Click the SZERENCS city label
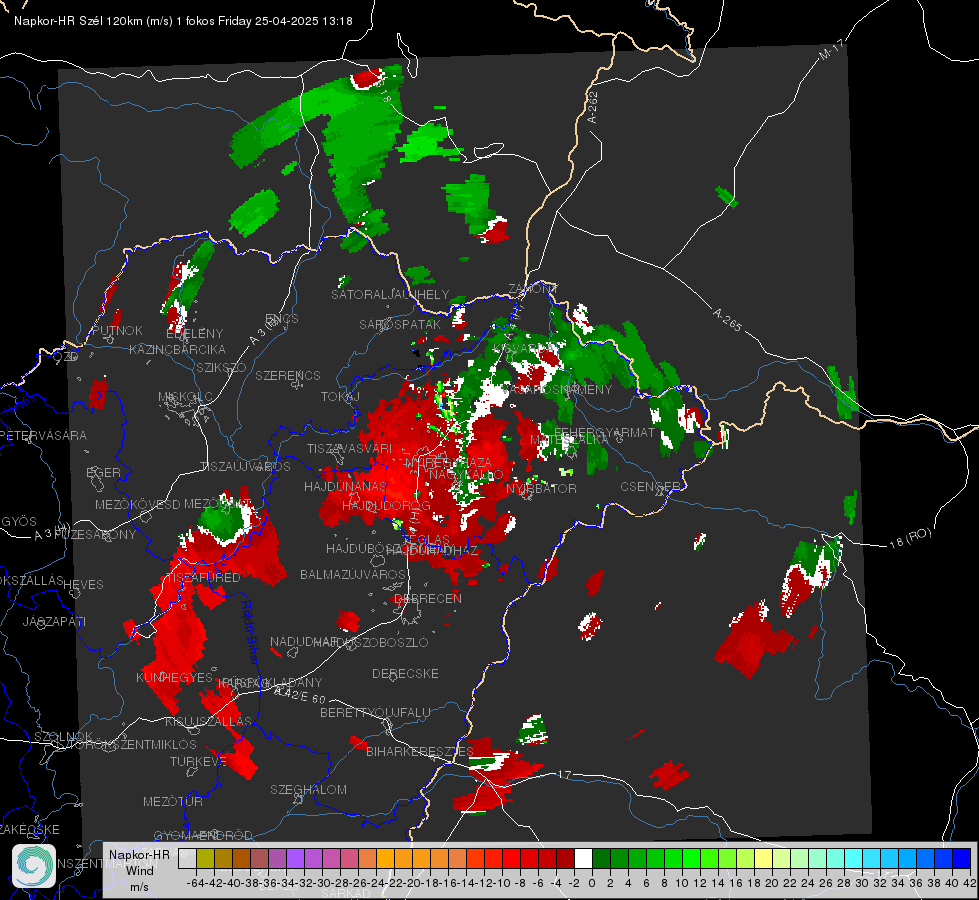Viewport: 979px width, 900px height. pos(288,375)
